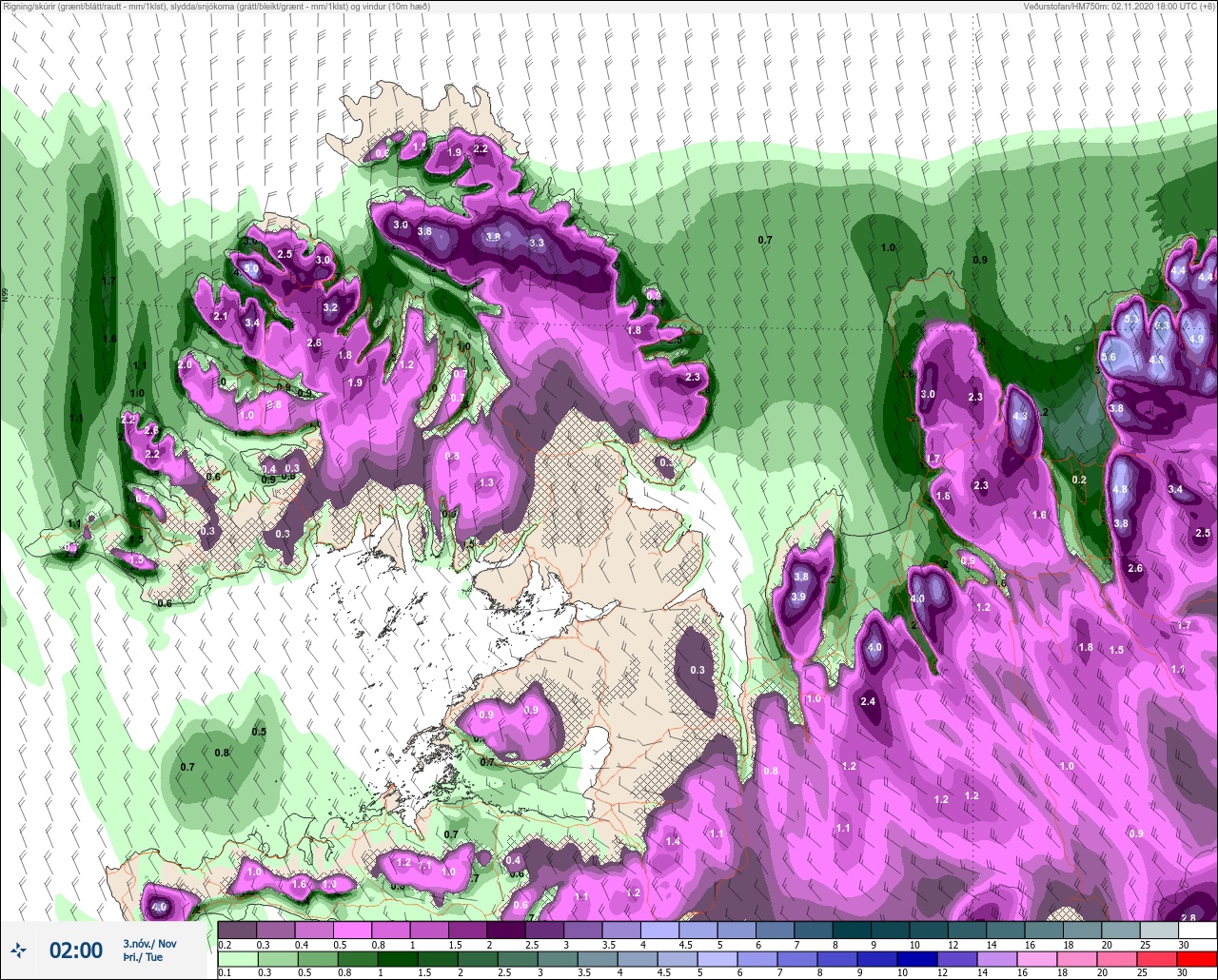Click the "4.9" precipitation value on the map
This screenshot has width=1218, height=980.
click(x=1196, y=339)
